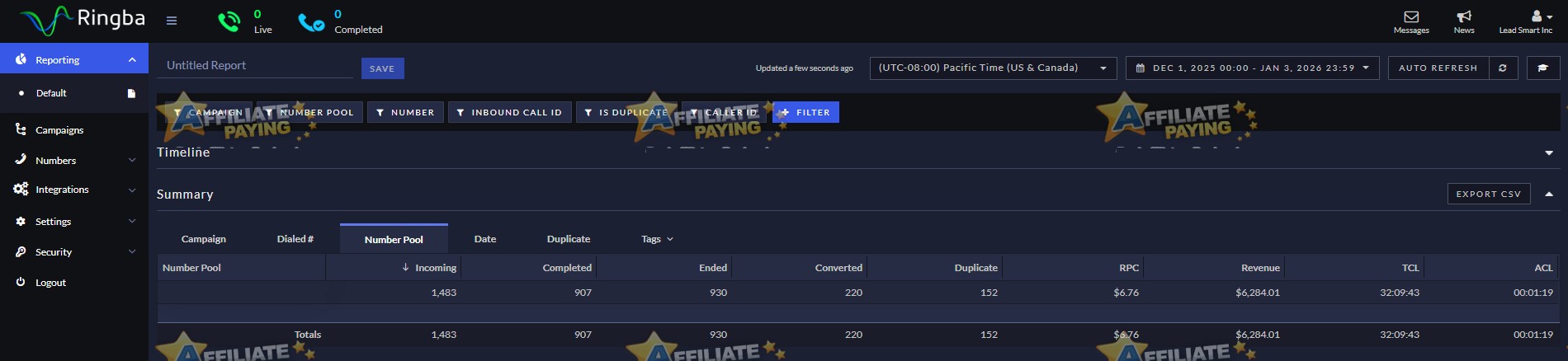The image size is (1568, 361).
Task: Click the Totals row label
Action: tap(308, 335)
